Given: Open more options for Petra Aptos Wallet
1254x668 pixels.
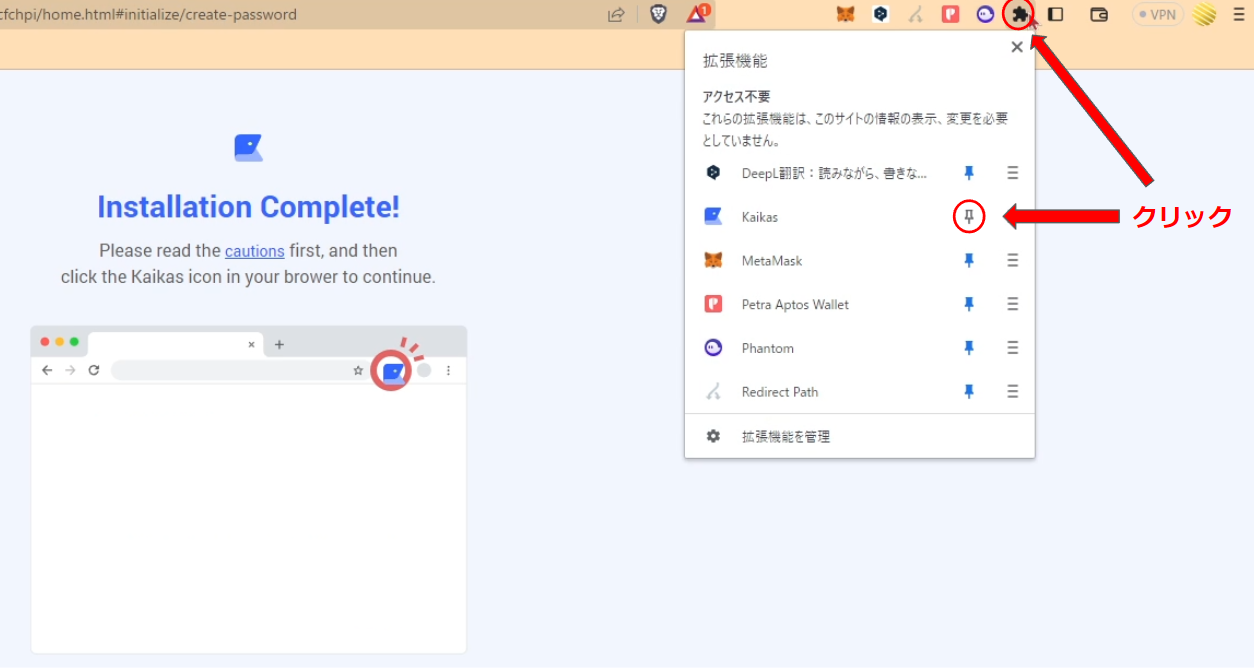Looking at the screenshot, I should (x=1012, y=304).
